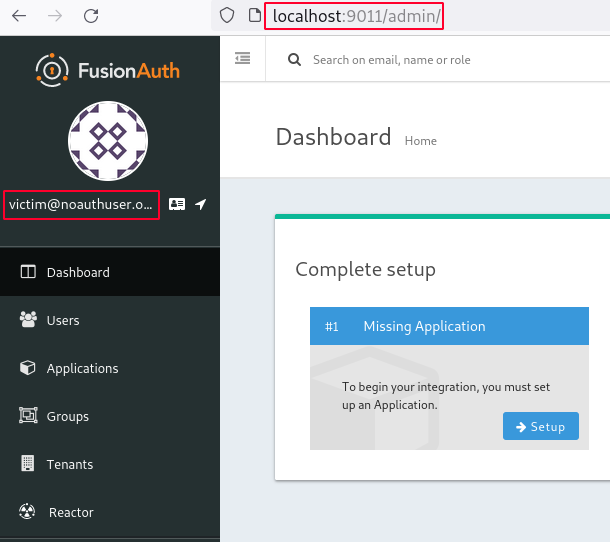Open the Dashboard menu item
The width and height of the screenshot is (610, 542).
coord(110,272)
